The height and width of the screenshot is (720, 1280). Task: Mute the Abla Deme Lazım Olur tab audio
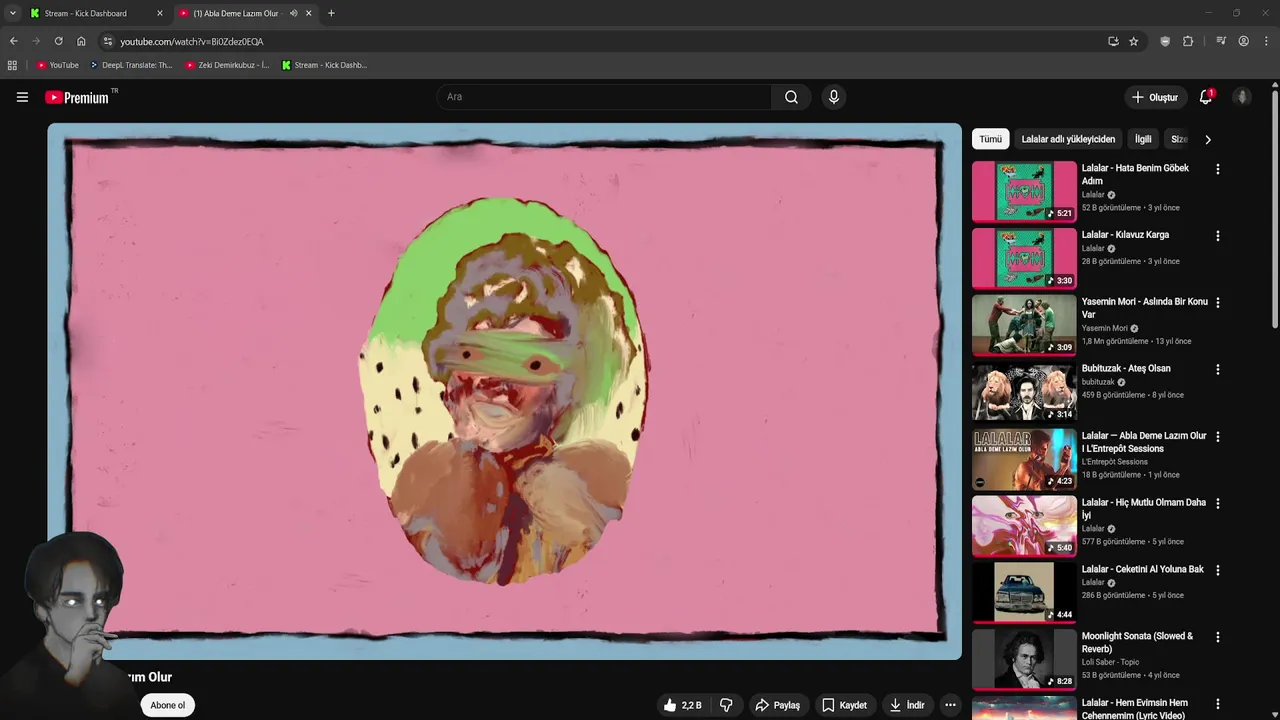click(293, 13)
